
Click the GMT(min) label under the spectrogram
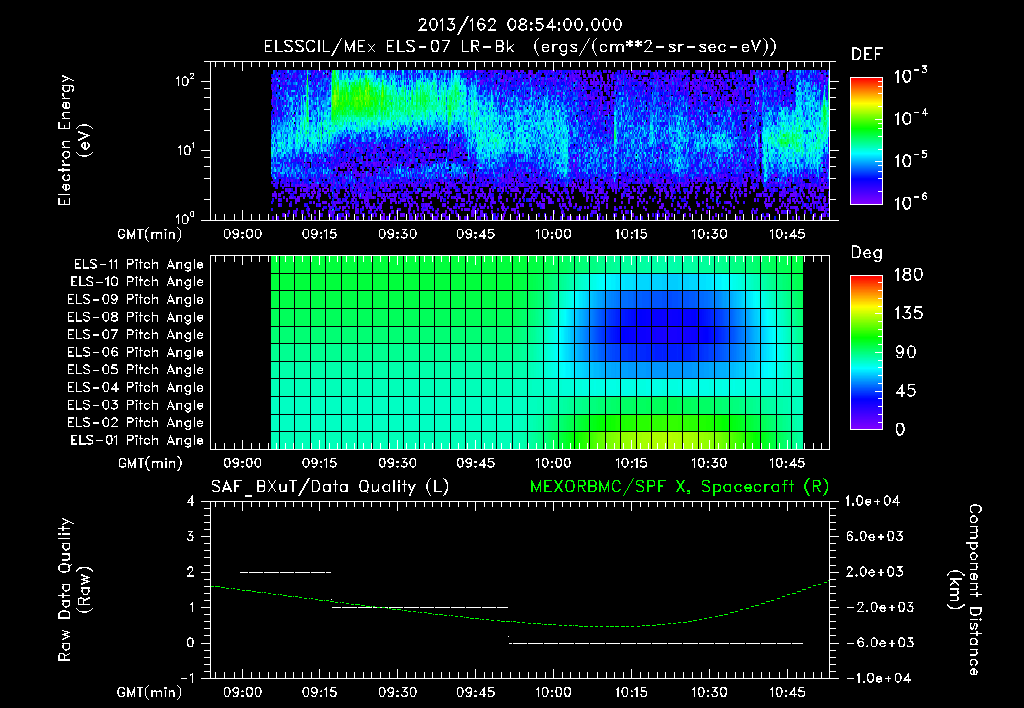coord(150,234)
